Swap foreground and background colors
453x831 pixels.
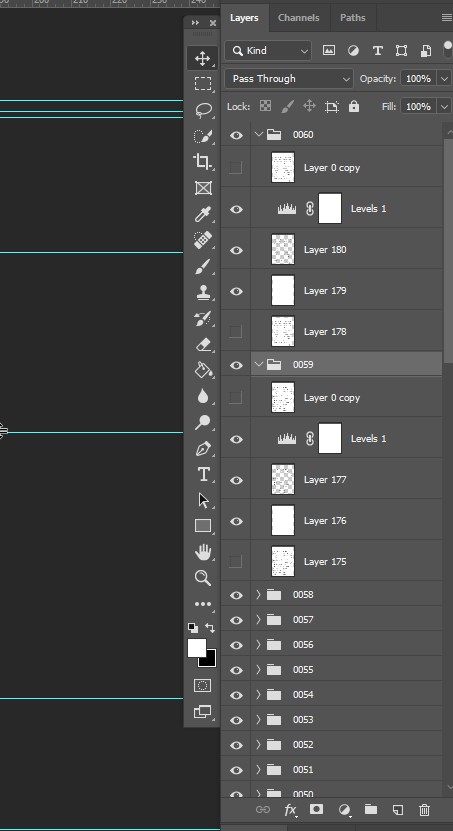pyautogui.click(x=210, y=629)
